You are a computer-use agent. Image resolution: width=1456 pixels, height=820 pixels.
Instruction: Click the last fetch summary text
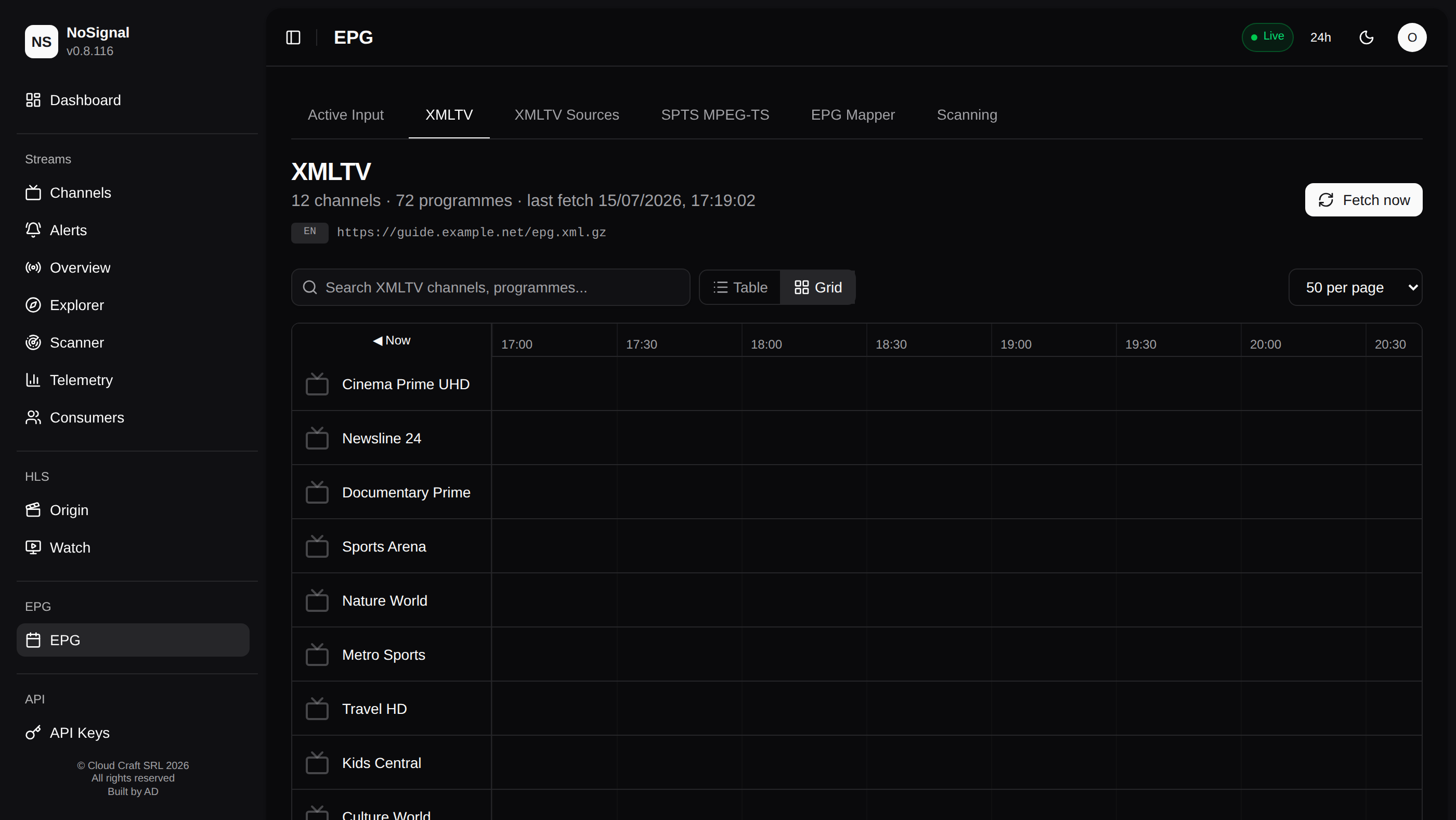tap(523, 200)
